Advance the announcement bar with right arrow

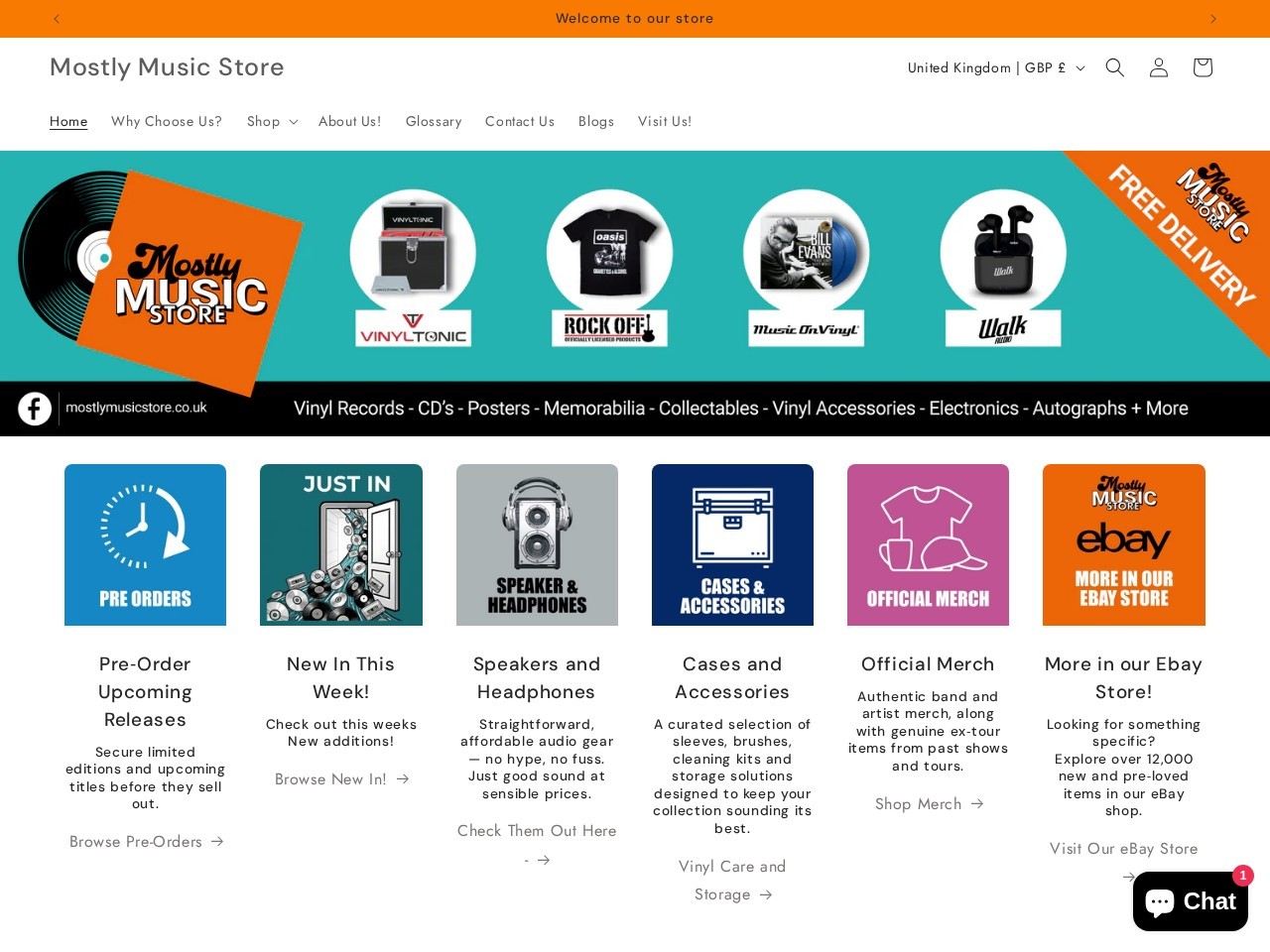point(1213,18)
